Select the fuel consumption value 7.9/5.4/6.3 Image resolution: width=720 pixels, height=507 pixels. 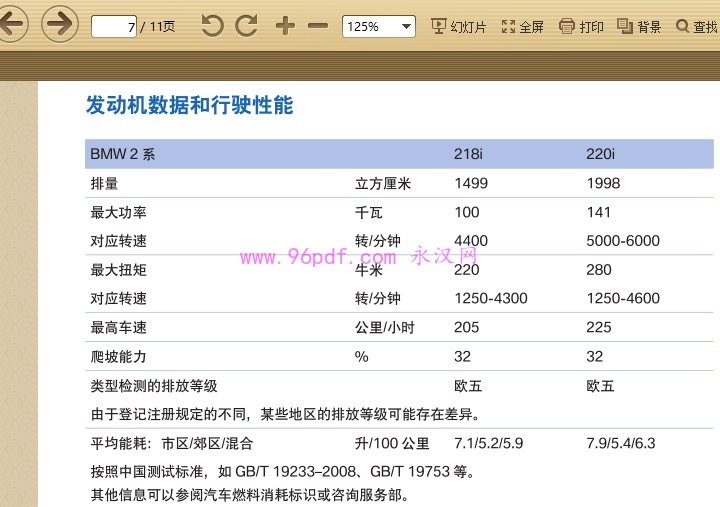coord(621,443)
